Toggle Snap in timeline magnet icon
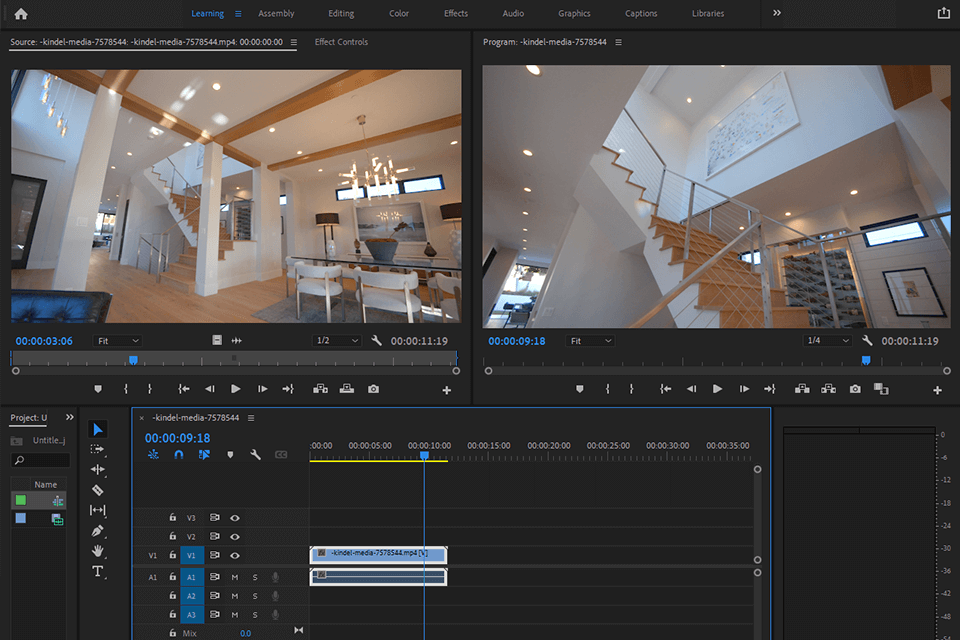 tap(179, 454)
